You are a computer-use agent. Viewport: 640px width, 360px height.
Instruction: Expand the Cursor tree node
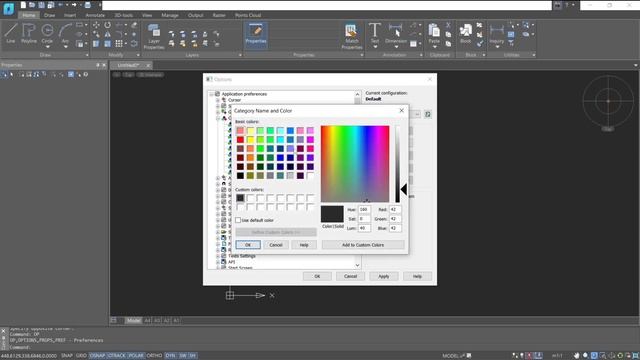(x=218, y=100)
